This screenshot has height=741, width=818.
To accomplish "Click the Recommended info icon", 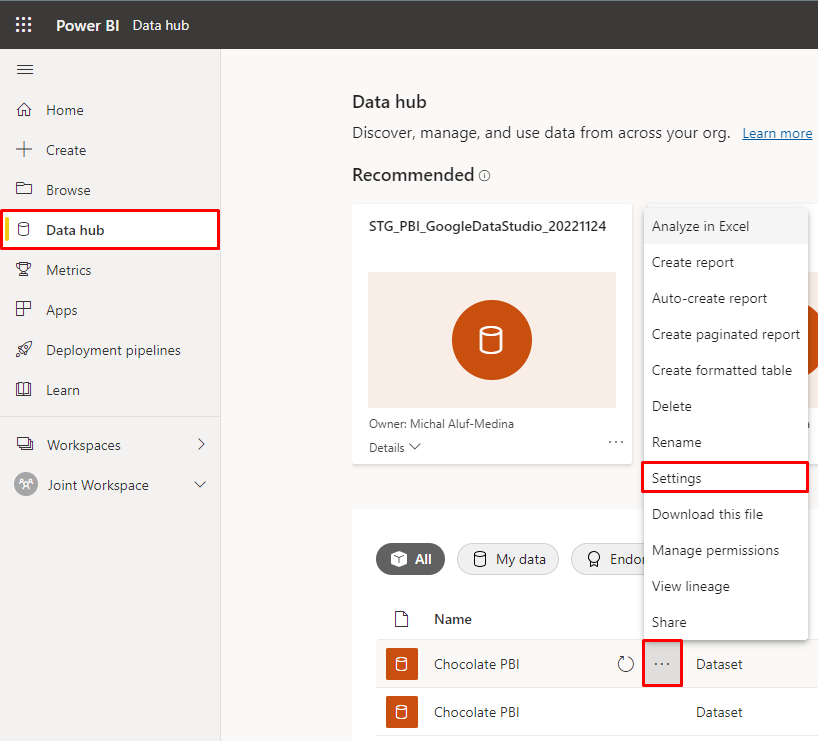I will (x=485, y=175).
